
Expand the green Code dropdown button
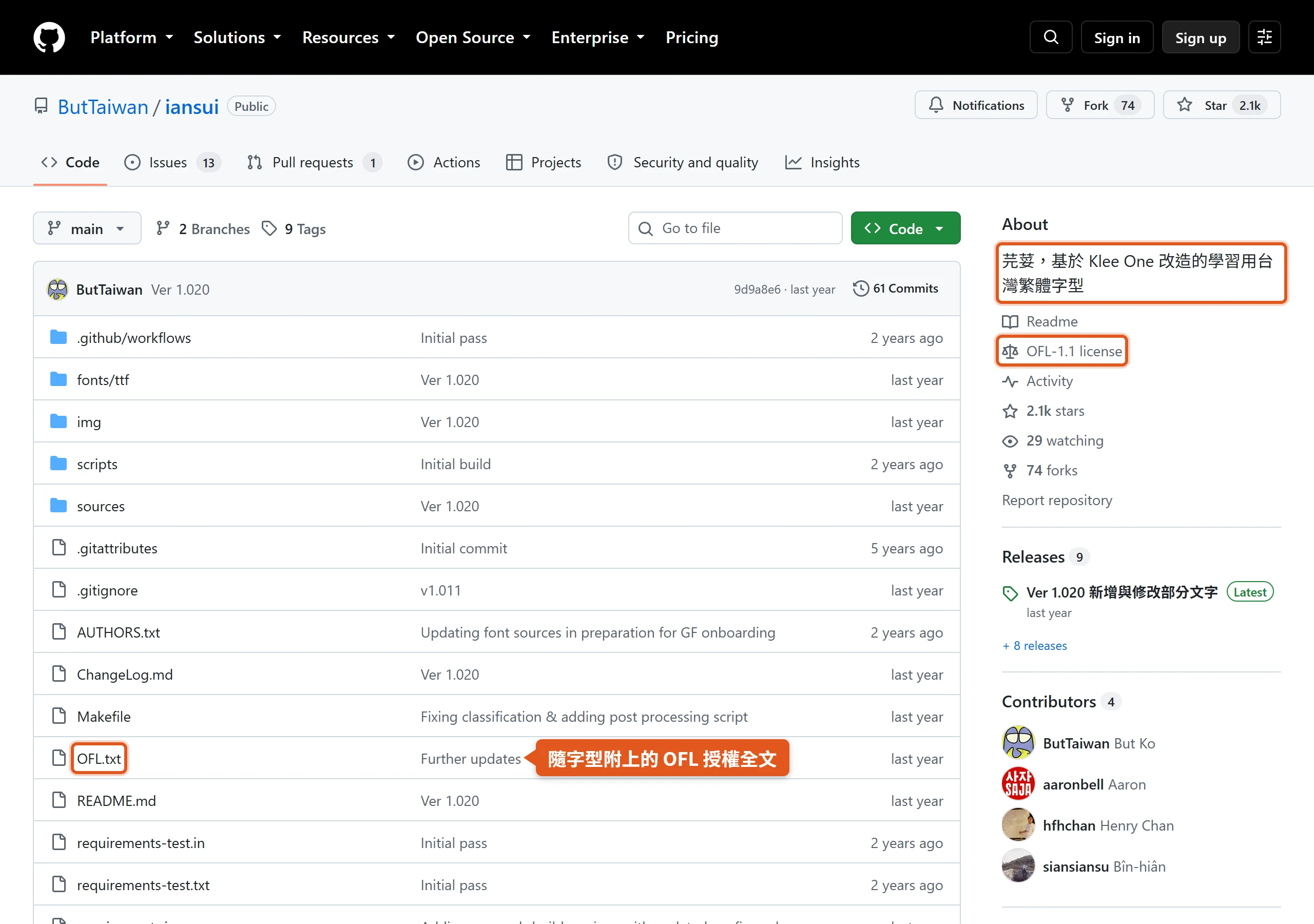pyautogui.click(x=905, y=228)
